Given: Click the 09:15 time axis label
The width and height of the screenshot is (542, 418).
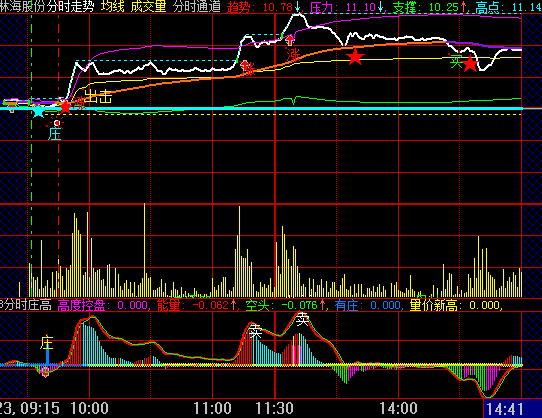Looking at the screenshot, I should click(40, 408).
